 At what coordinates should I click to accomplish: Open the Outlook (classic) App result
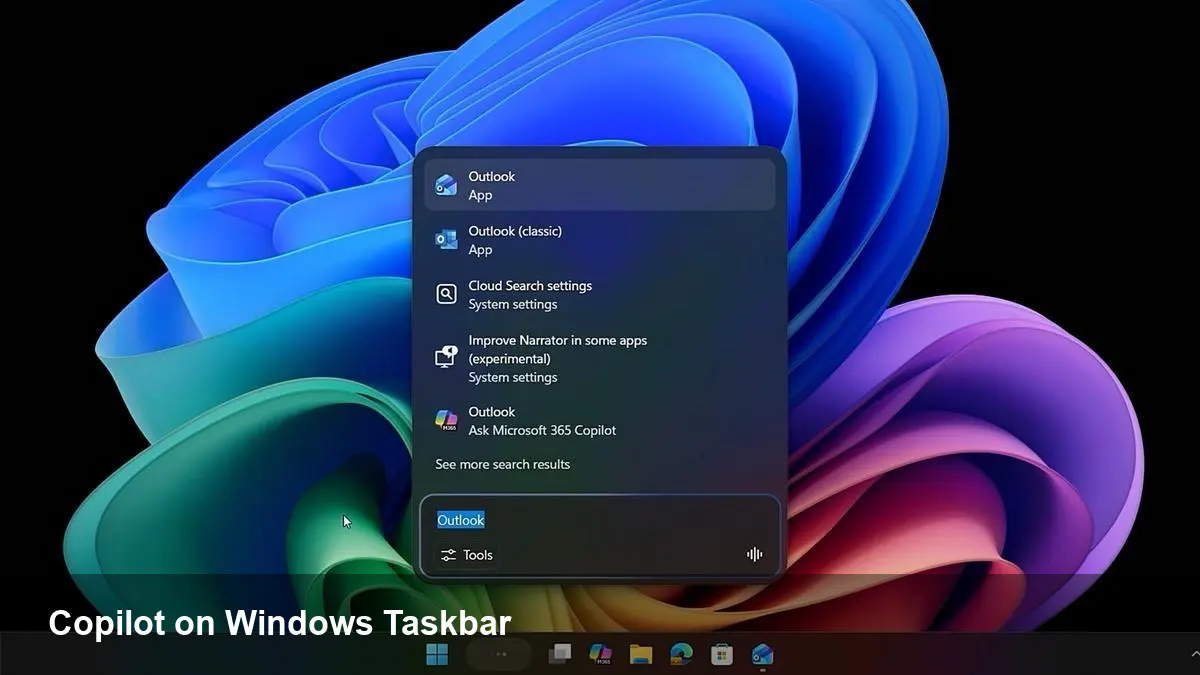[600, 240]
